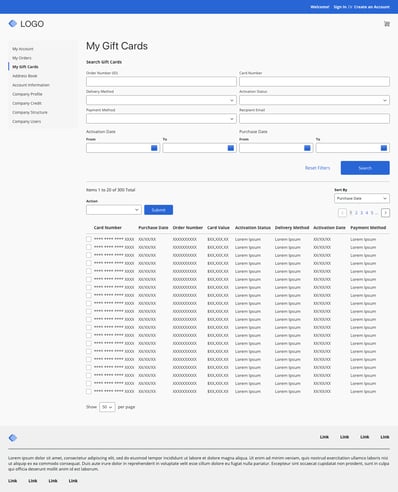This screenshot has width=398, height=492.
Task: Go to previous page with the left arrow
Action: click(x=342, y=213)
